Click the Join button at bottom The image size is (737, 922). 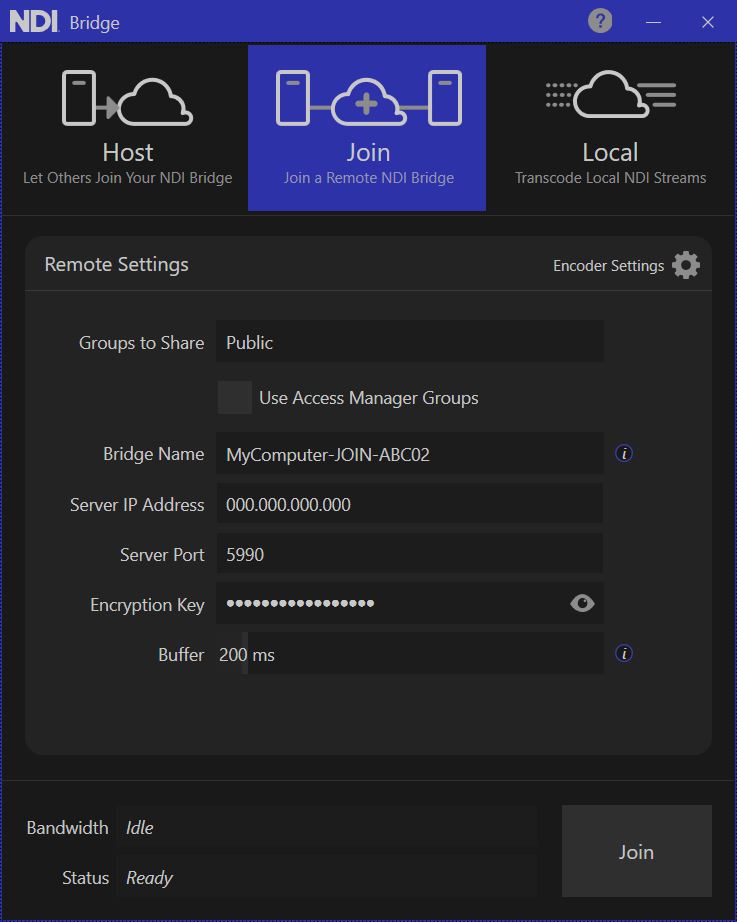point(636,851)
